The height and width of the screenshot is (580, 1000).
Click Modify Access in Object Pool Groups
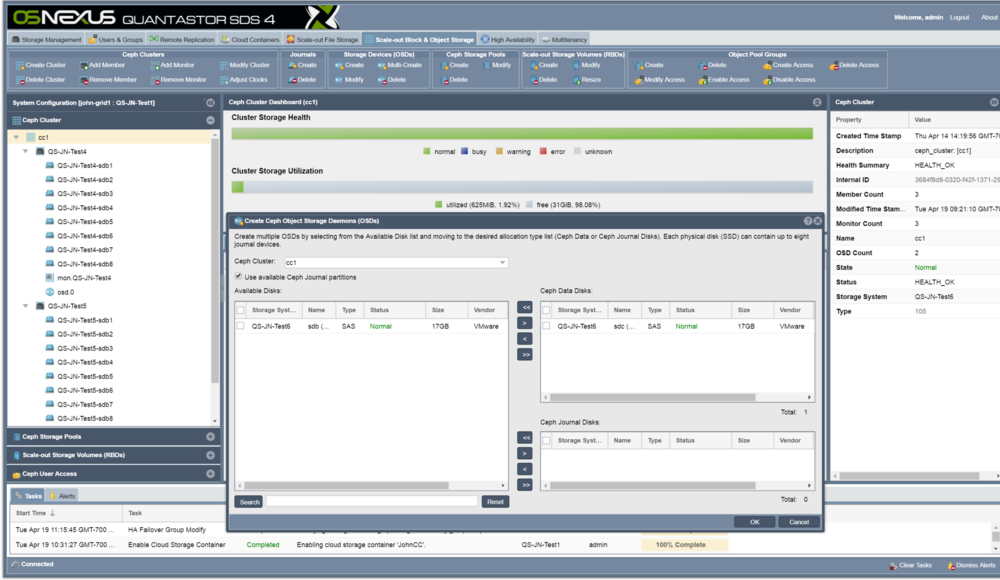[x=659, y=80]
